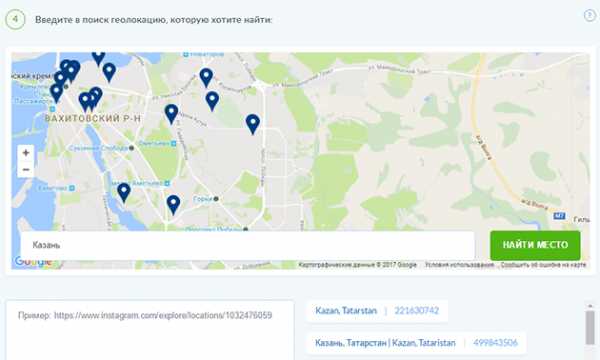Viewport: 600px width, 360px height.
Task: Click location ID 221630742
Action: (417, 311)
